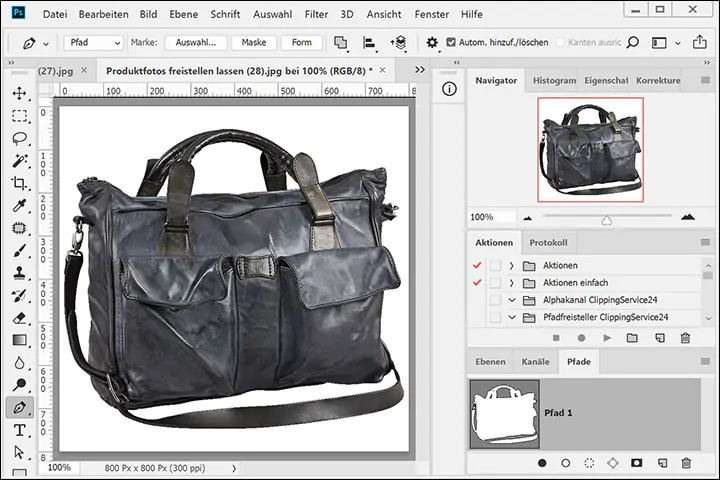Screen dimensions: 720x480
Task: Pick the Crop tool
Action: click(19, 183)
